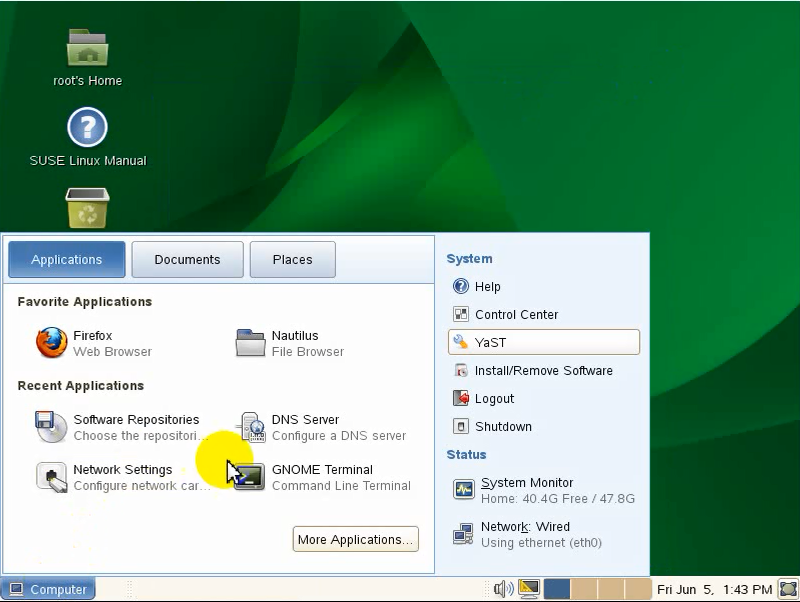Click the Install/Remove Software icon
The image size is (800, 602).
[x=461, y=370]
